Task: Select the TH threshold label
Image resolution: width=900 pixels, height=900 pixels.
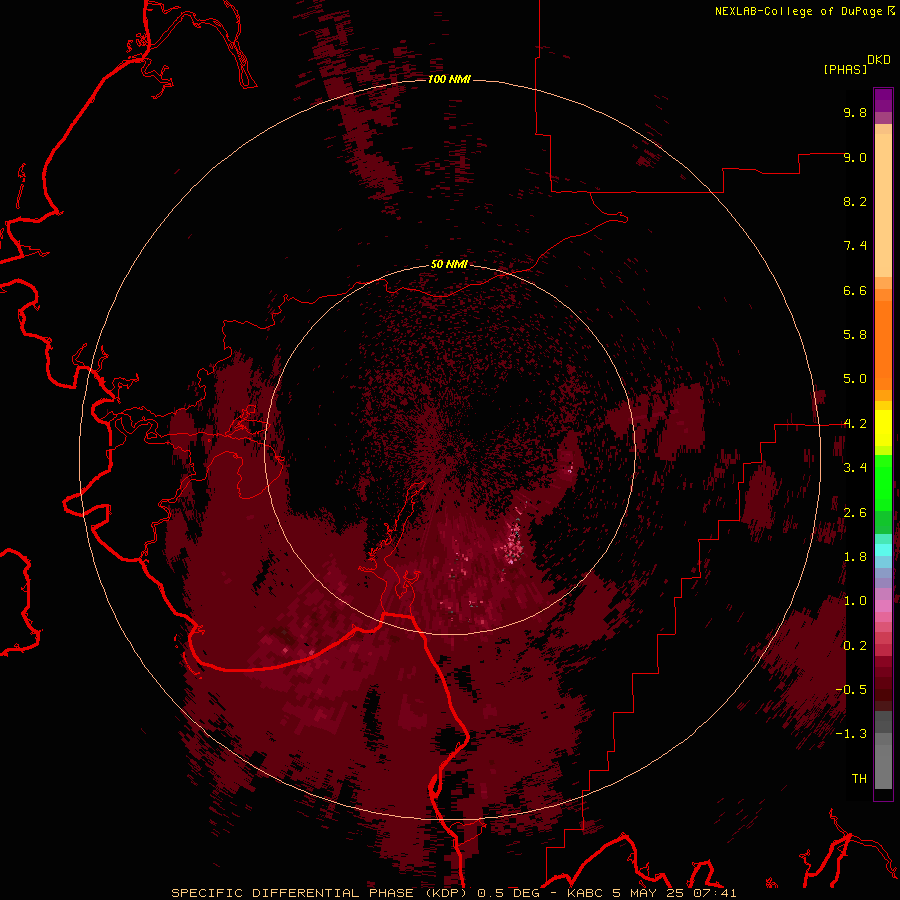Action: tap(859, 779)
